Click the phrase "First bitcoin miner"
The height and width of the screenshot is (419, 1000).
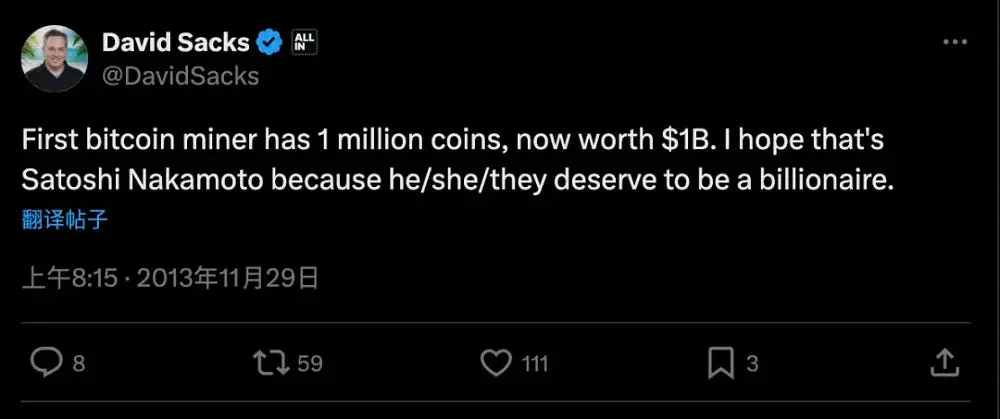(118, 142)
